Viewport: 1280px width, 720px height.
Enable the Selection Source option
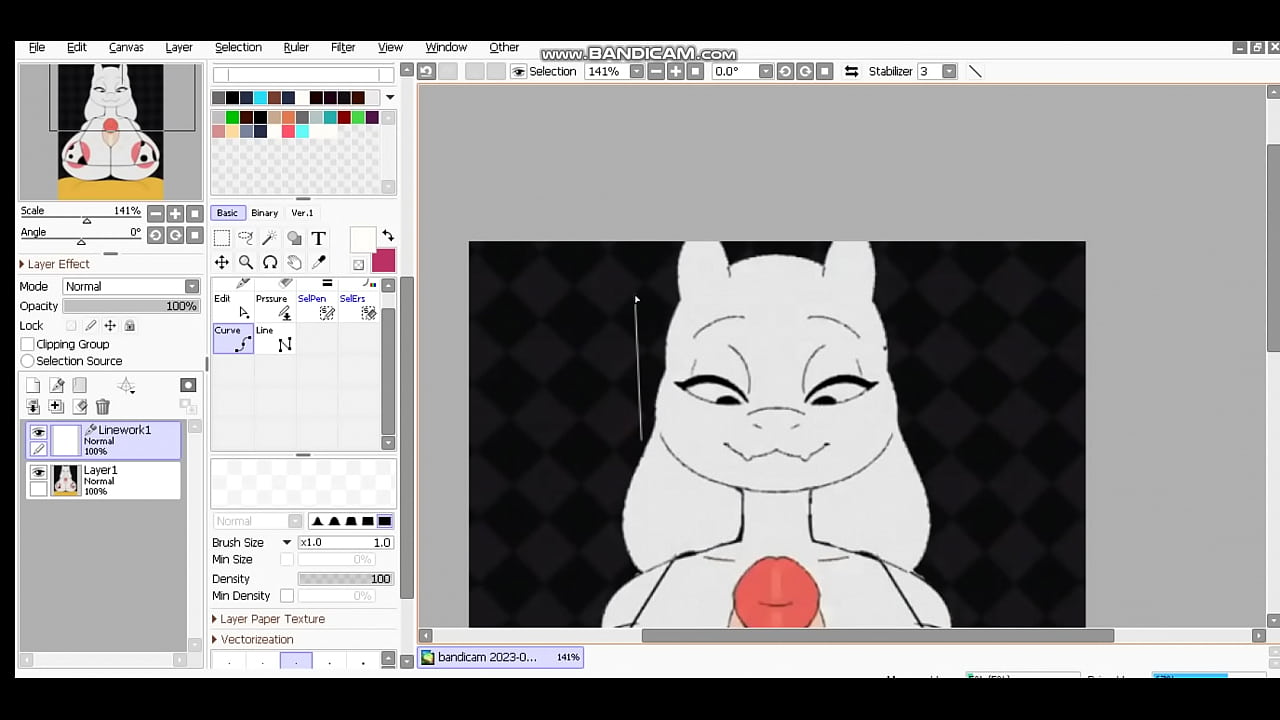click(28, 361)
